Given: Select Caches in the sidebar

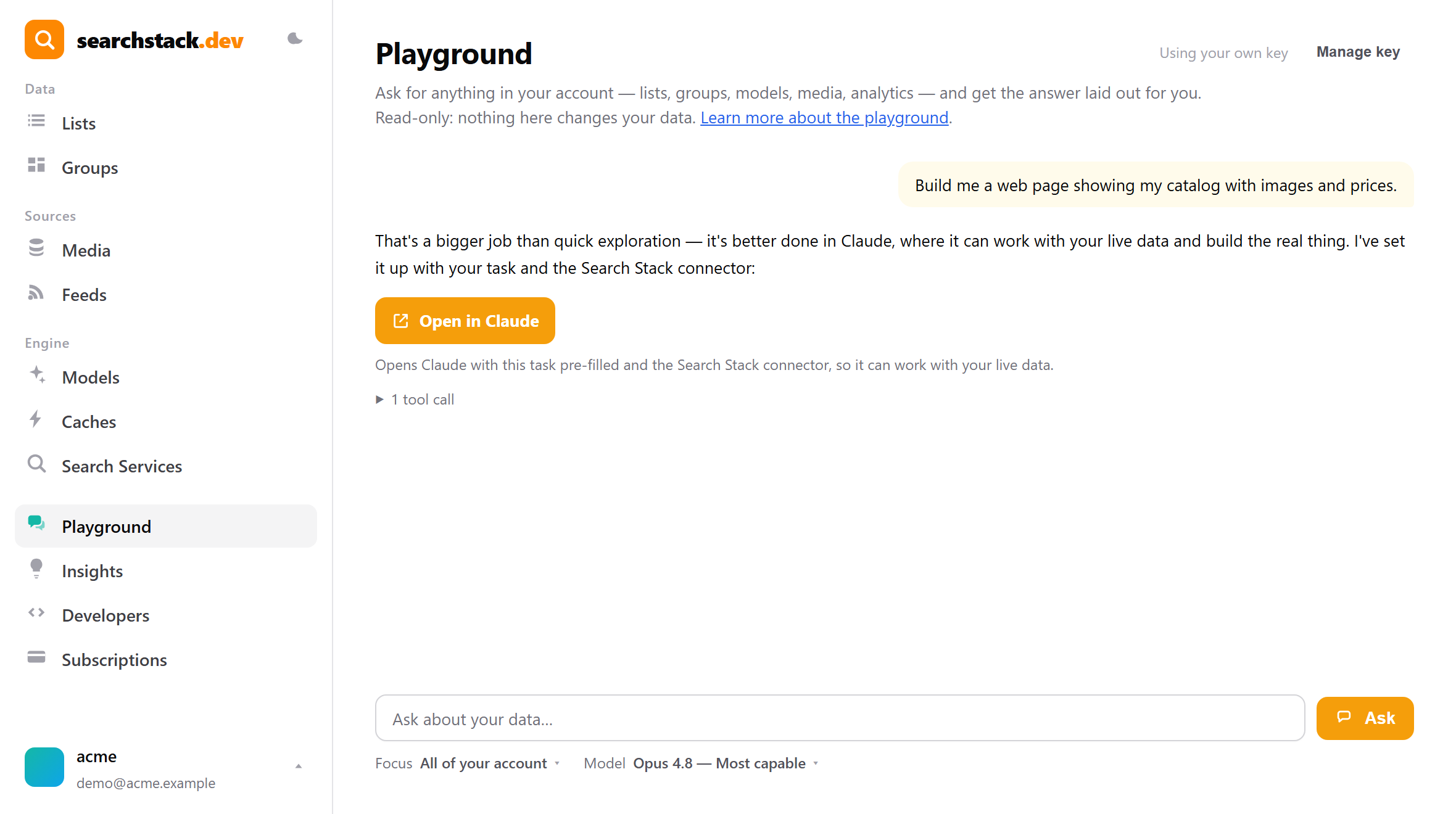Looking at the screenshot, I should click(166, 422).
